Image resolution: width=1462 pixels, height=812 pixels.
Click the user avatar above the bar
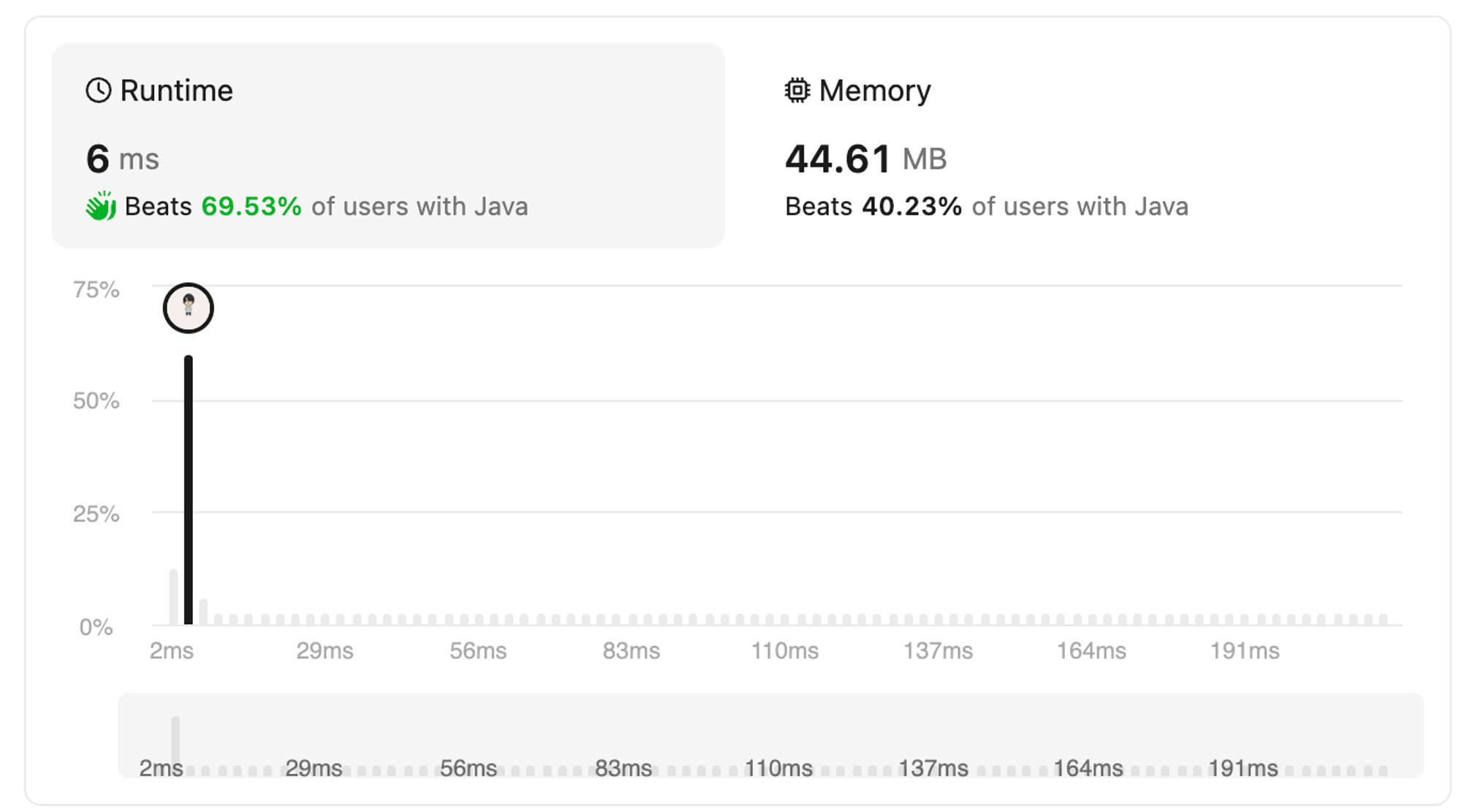coord(189,308)
